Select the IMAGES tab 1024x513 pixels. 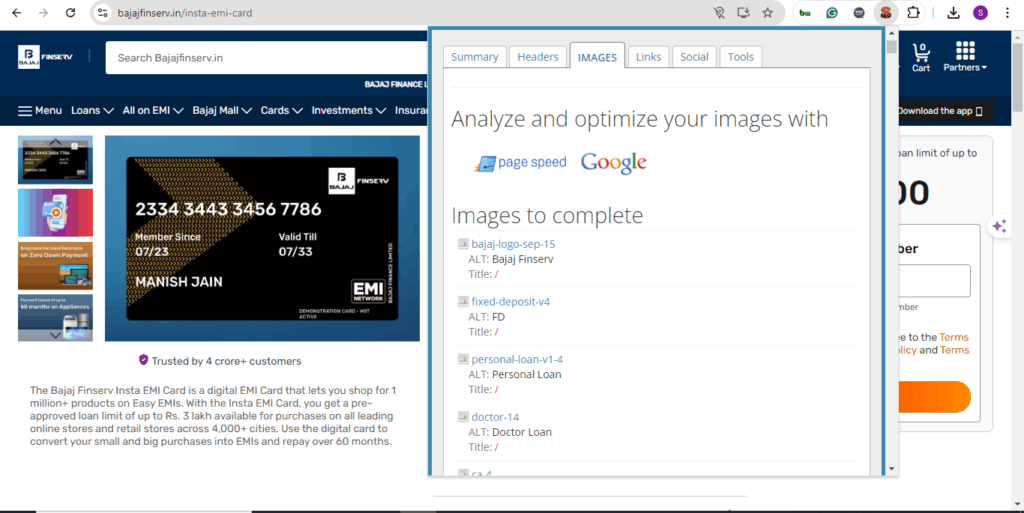pyautogui.click(x=597, y=57)
